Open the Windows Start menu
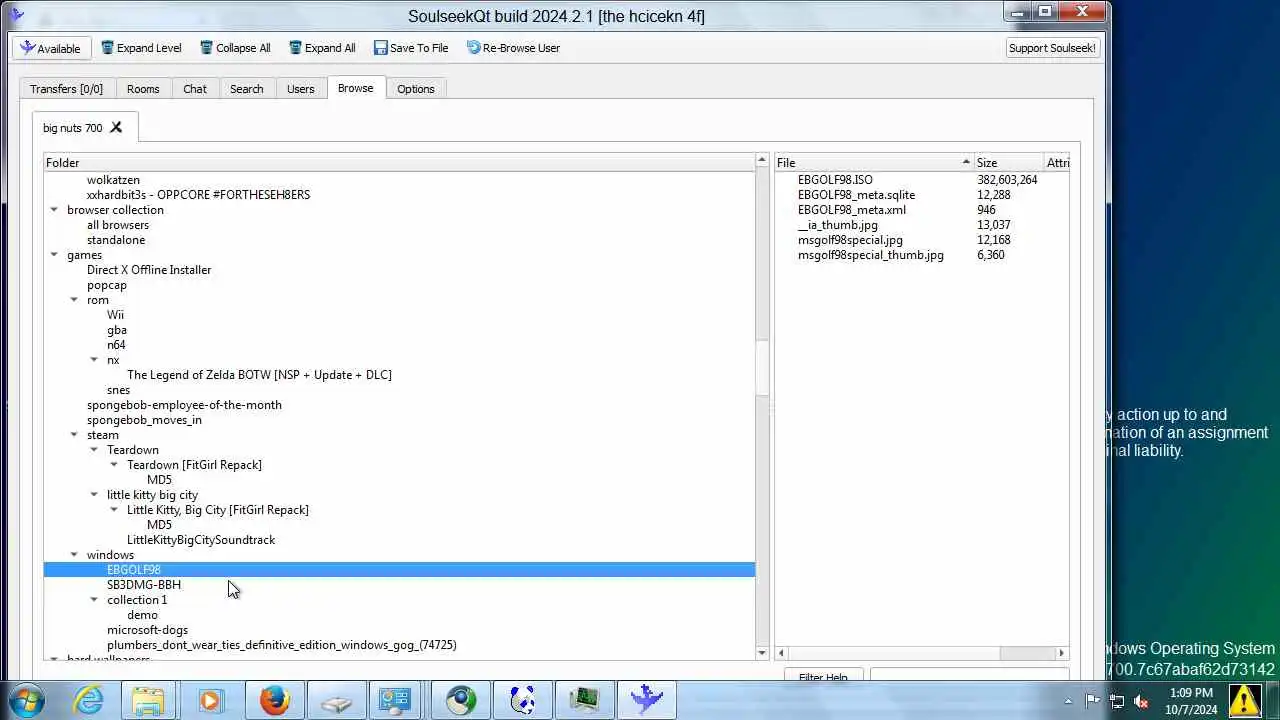The width and height of the screenshot is (1280, 720). pos(26,700)
